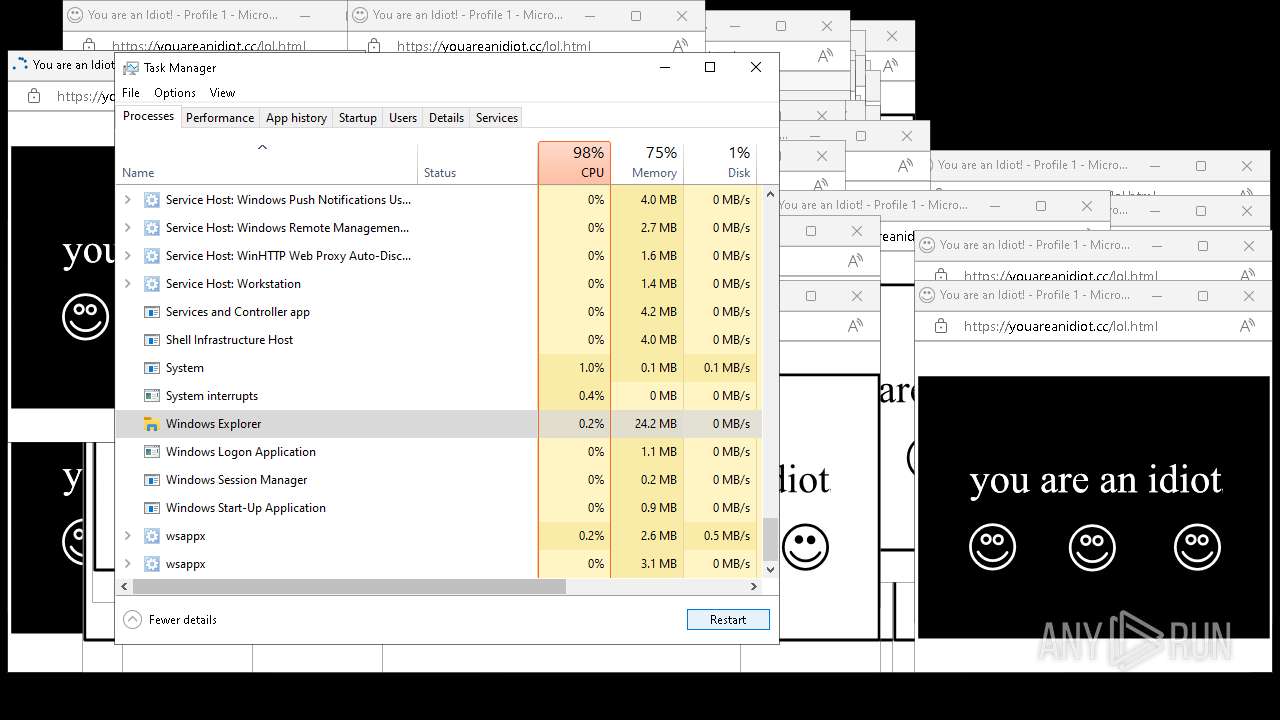
Task: Expand the wsappx row using 3.1 MB
Action: click(x=127, y=564)
